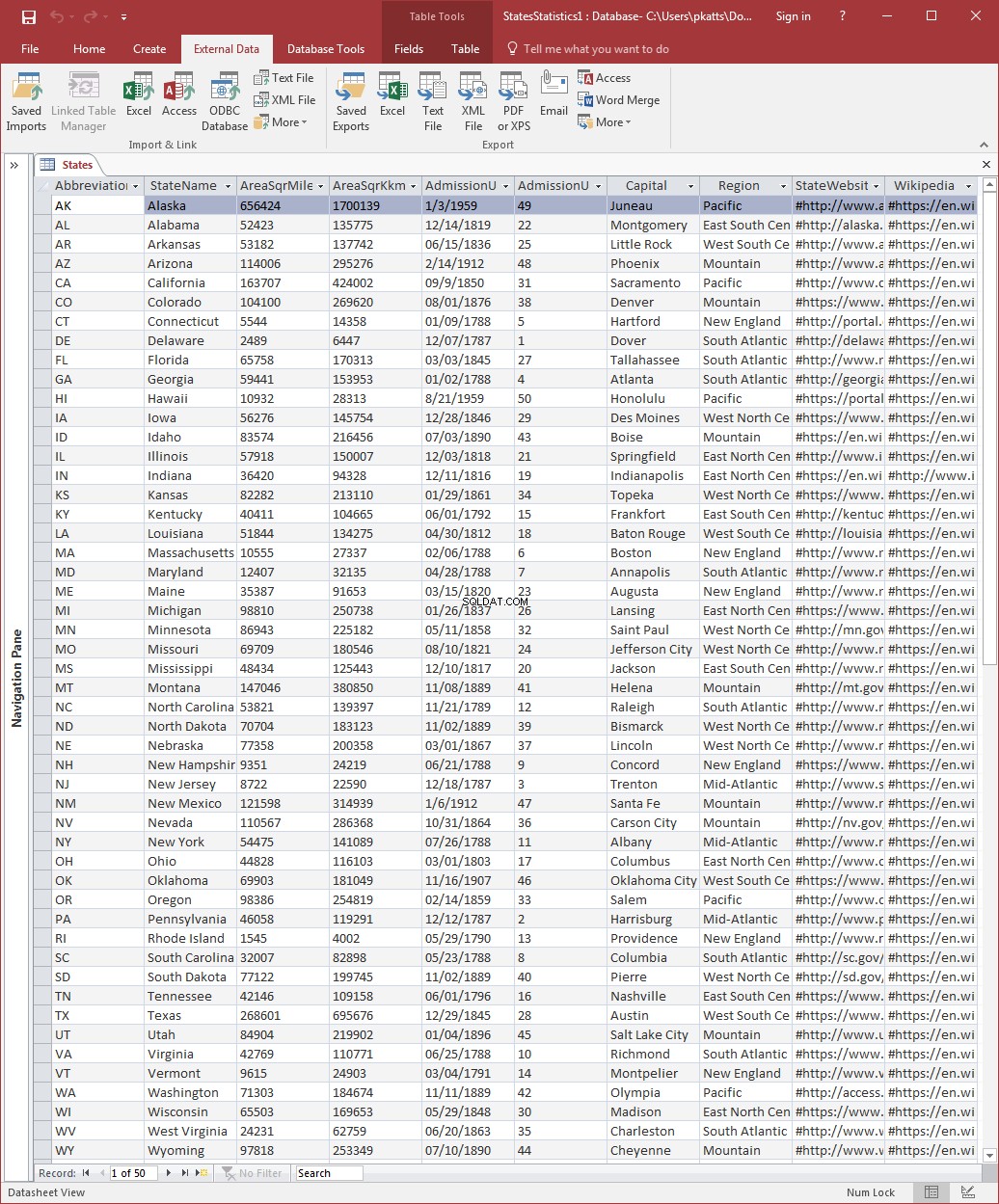Switch to the Fields tab

click(409, 49)
